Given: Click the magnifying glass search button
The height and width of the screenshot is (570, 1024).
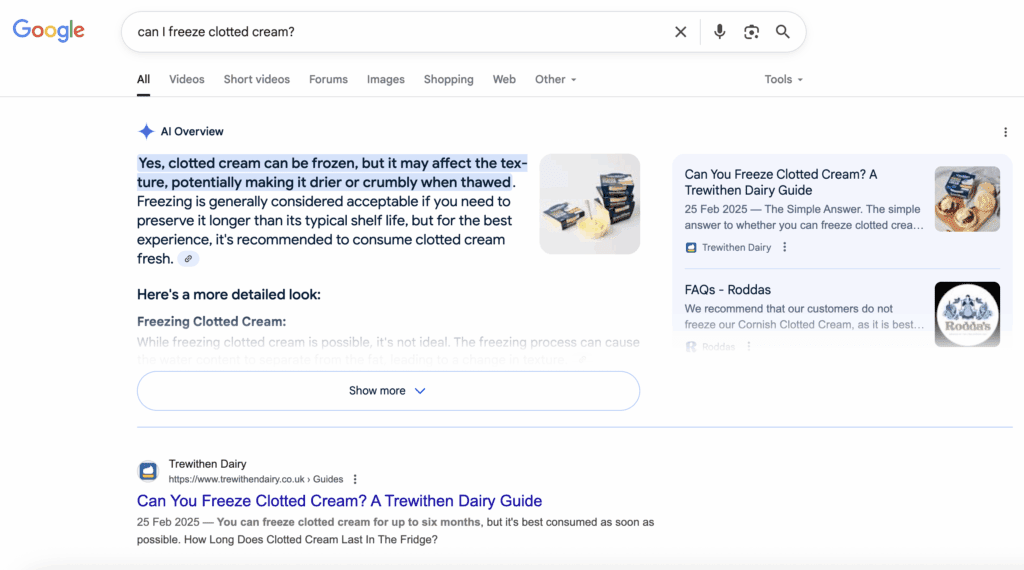Looking at the screenshot, I should [782, 31].
